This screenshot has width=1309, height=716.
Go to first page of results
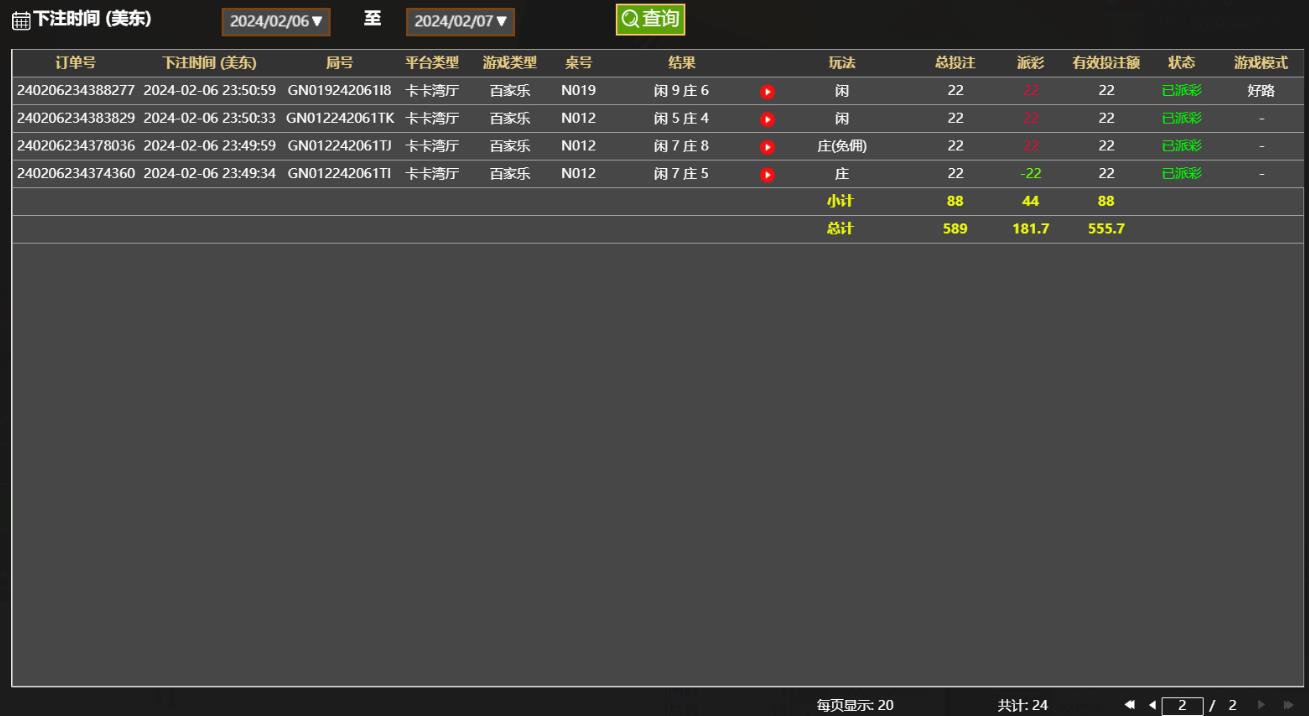coord(1130,705)
